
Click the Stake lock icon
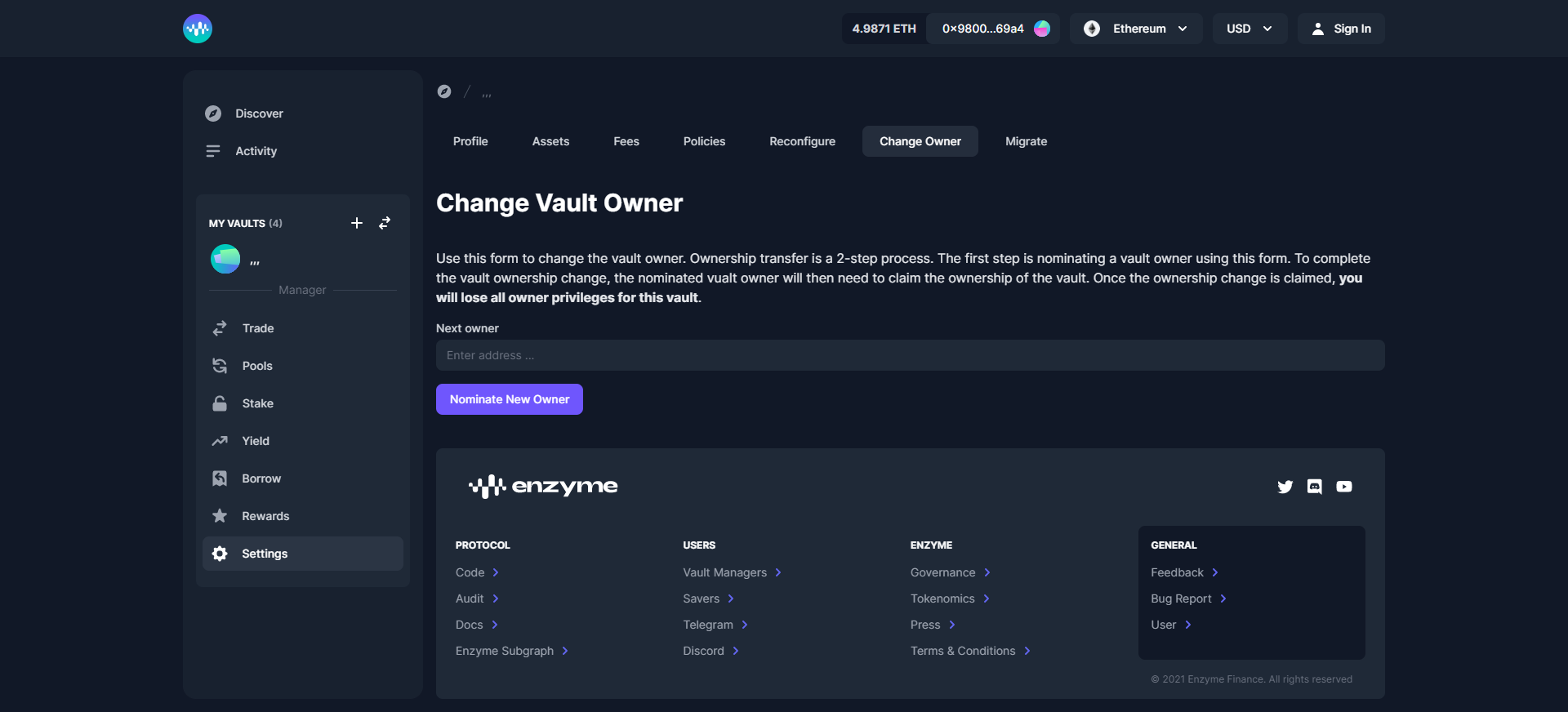coord(220,403)
